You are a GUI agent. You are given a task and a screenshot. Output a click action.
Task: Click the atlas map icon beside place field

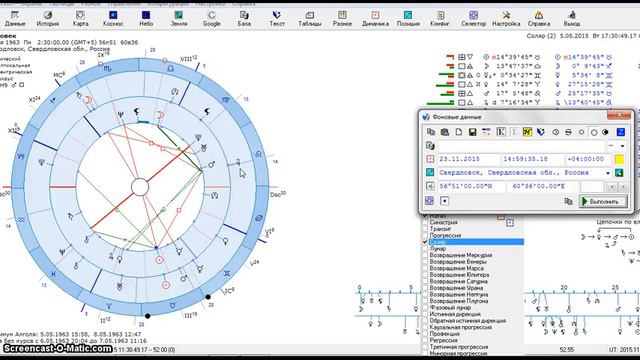click(619, 173)
